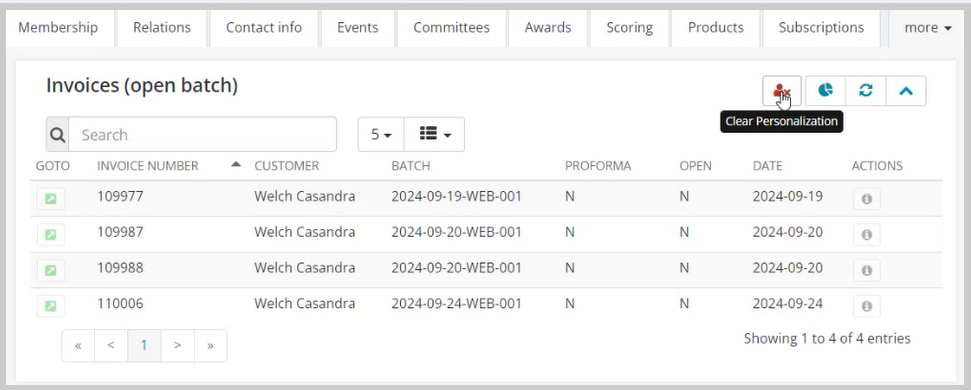This screenshot has width=971, height=390.
Task: Sort by the Date column header
Action: (x=767, y=166)
